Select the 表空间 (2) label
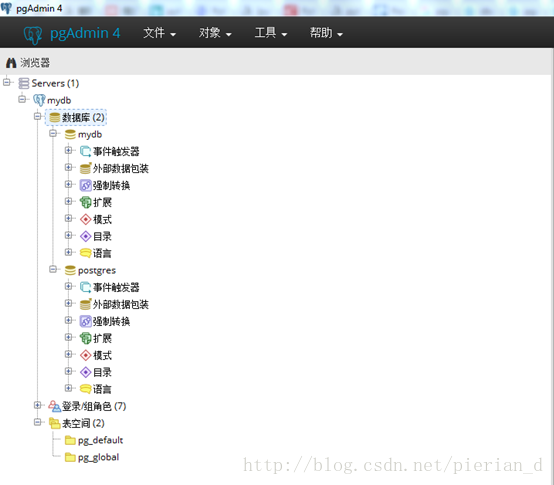 tap(83, 423)
